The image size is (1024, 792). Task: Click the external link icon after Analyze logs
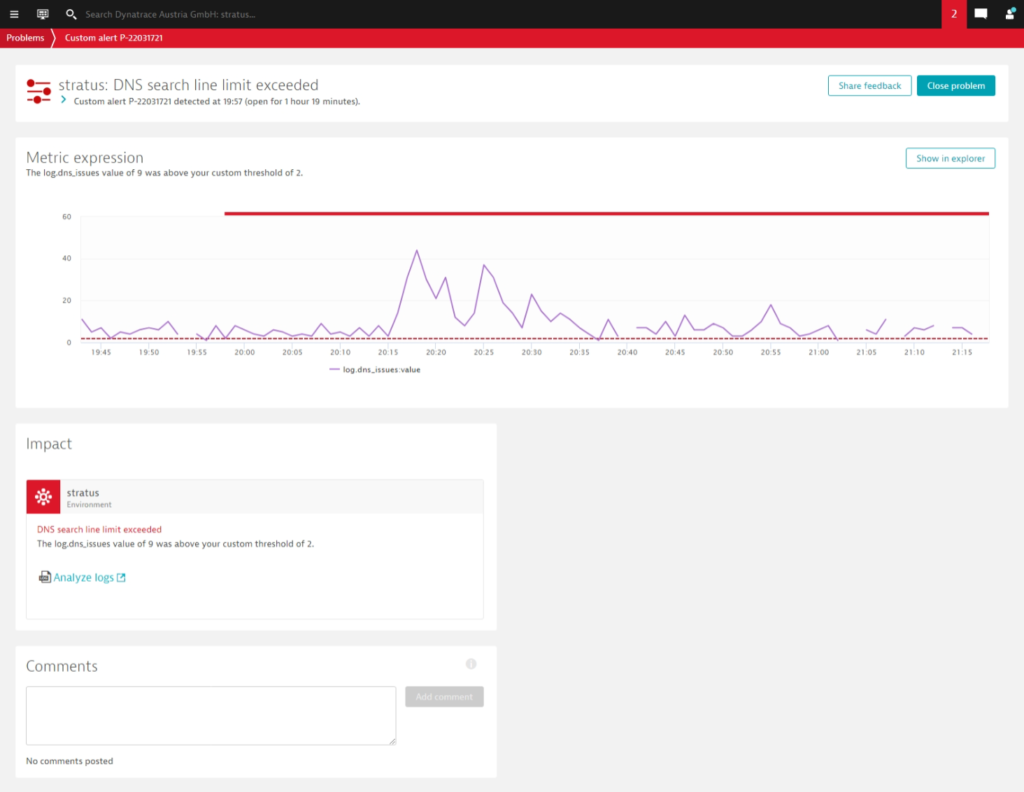(121, 577)
